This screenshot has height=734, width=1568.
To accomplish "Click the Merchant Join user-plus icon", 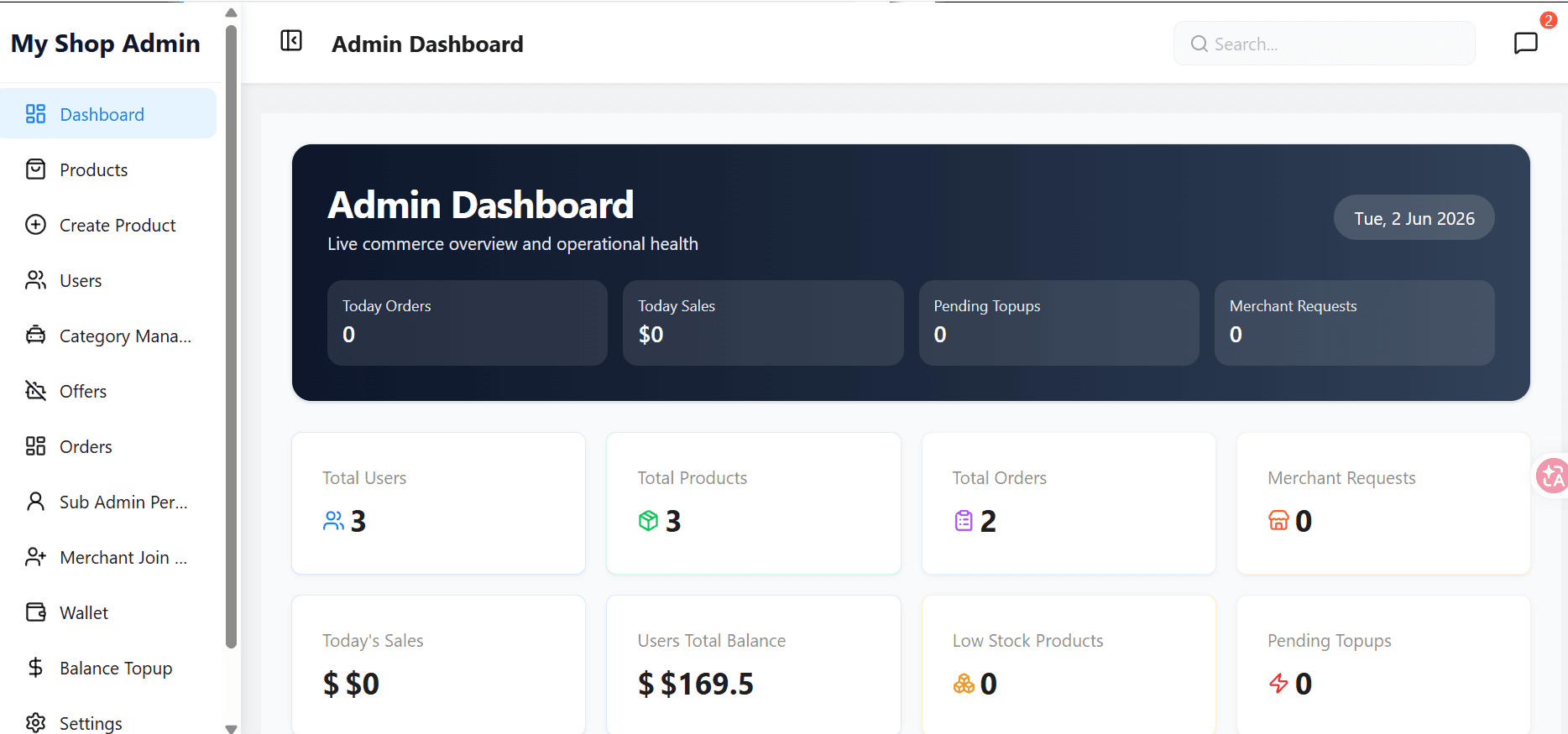I will (35, 557).
